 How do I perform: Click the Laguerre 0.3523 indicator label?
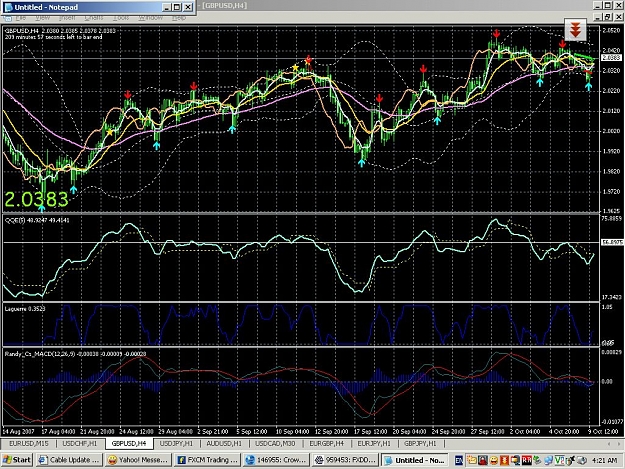25,309
